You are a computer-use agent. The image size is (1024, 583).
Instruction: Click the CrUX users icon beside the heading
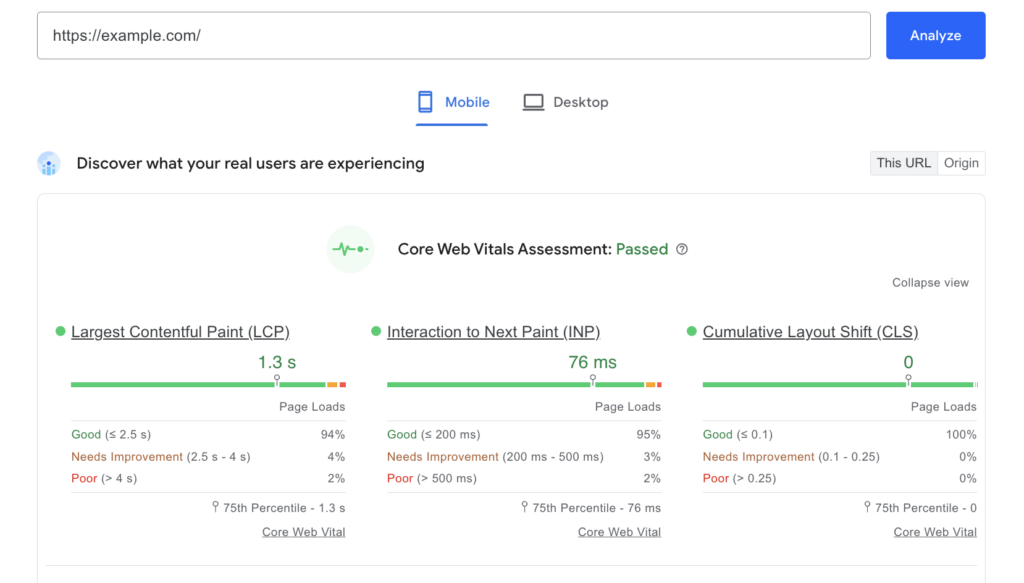pos(48,163)
